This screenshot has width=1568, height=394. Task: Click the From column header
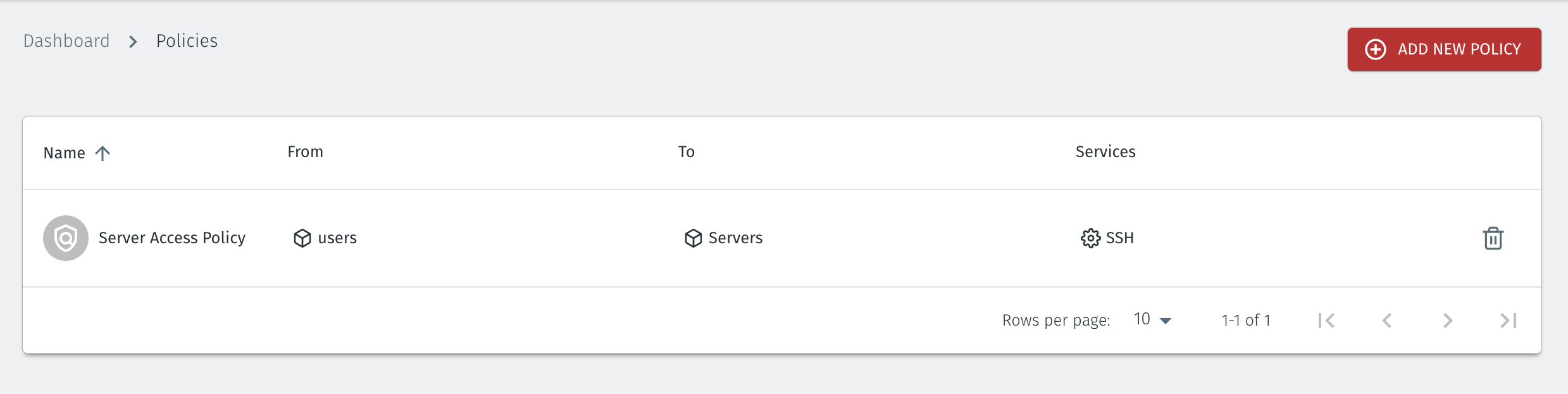click(x=305, y=152)
